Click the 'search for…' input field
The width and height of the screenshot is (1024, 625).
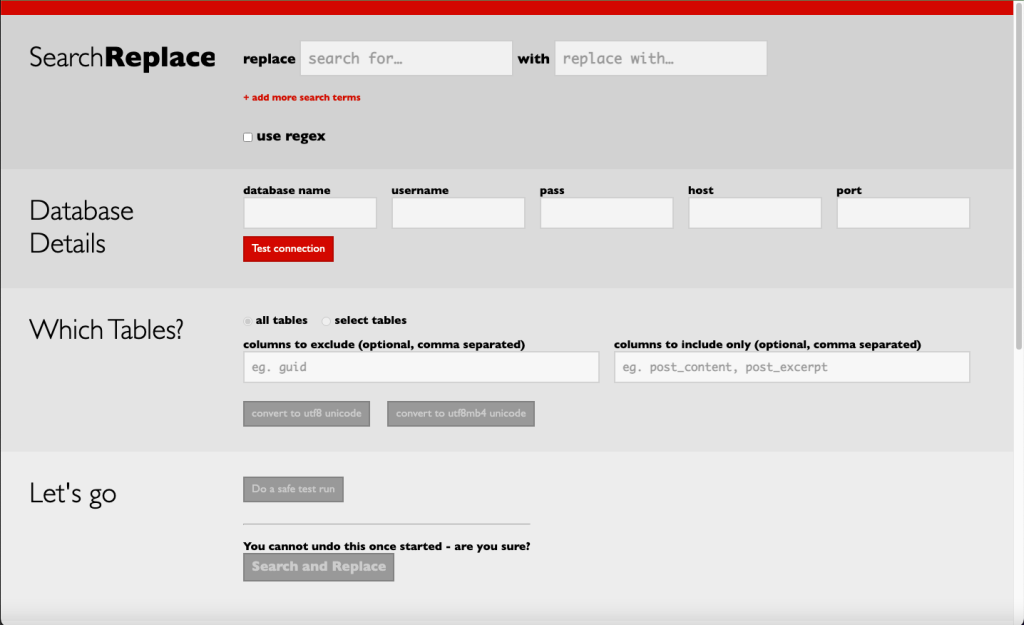pos(406,58)
